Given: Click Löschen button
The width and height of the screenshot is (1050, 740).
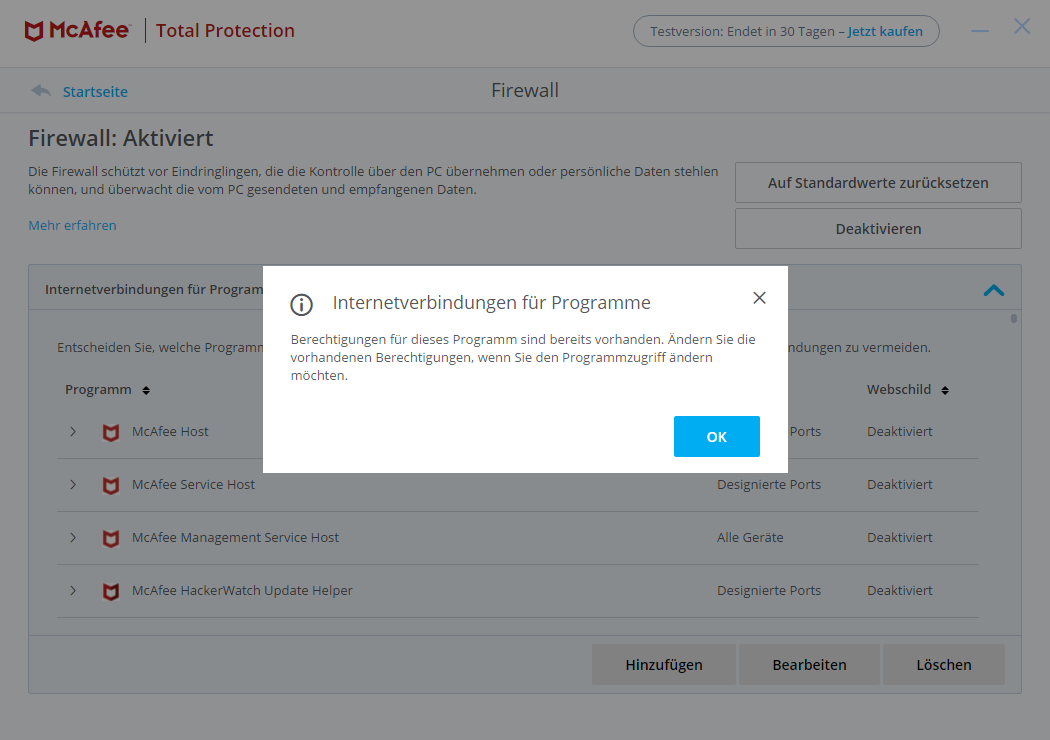Looking at the screenshot, I should coord(944,665).
